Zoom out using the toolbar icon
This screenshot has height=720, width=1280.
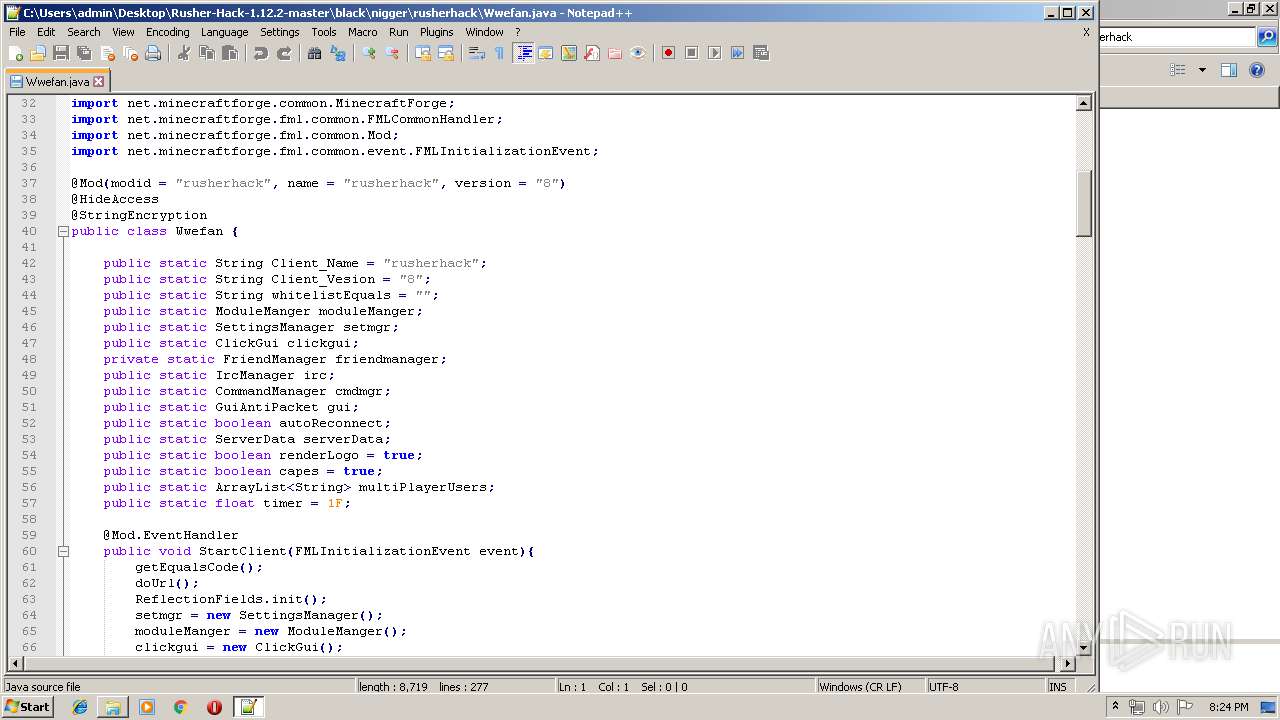click(392, 53)
